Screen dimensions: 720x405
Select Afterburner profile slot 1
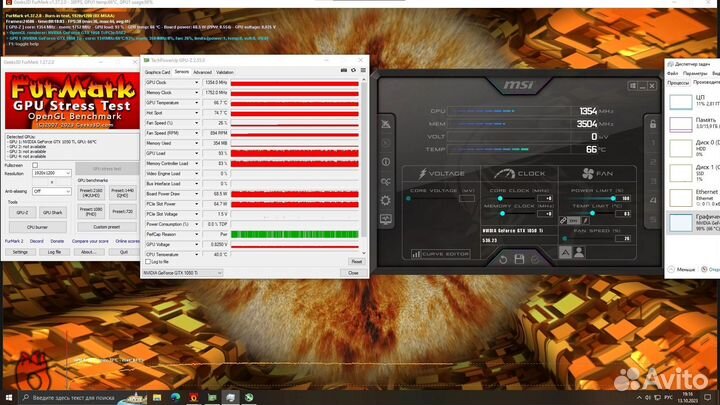(652, 143)
